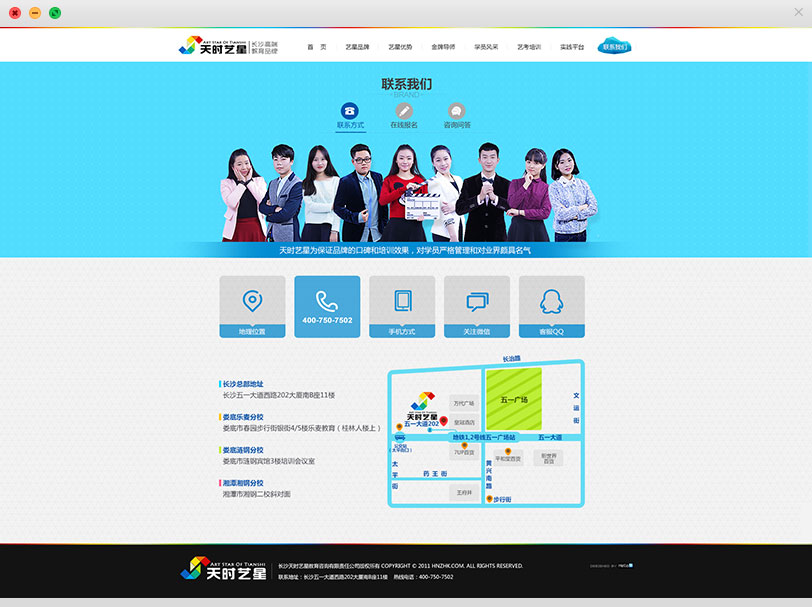The width and height of the screenshot is (812, 607).
Task: Click the blue 联系我们 cloud button
Action: click(x=616, y=47)
